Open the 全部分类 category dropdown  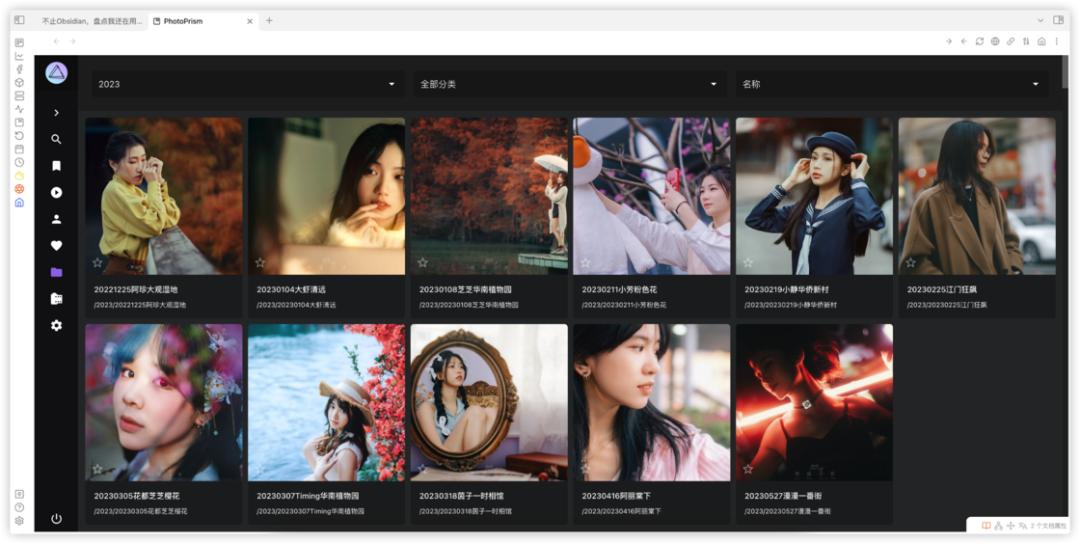(x=569, y=84)
